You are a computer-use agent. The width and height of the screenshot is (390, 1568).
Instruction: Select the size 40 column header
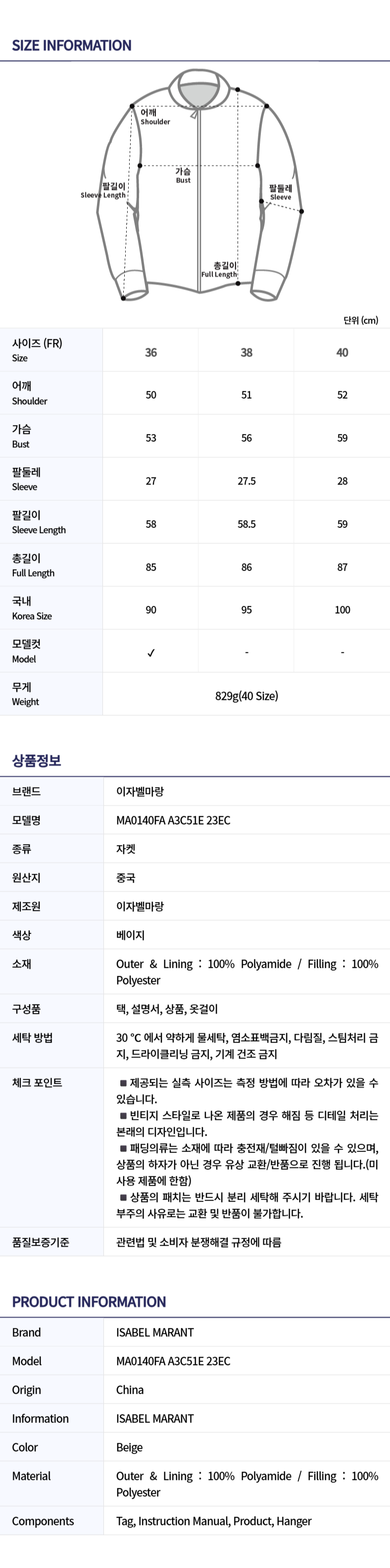(x=342, y=353)
